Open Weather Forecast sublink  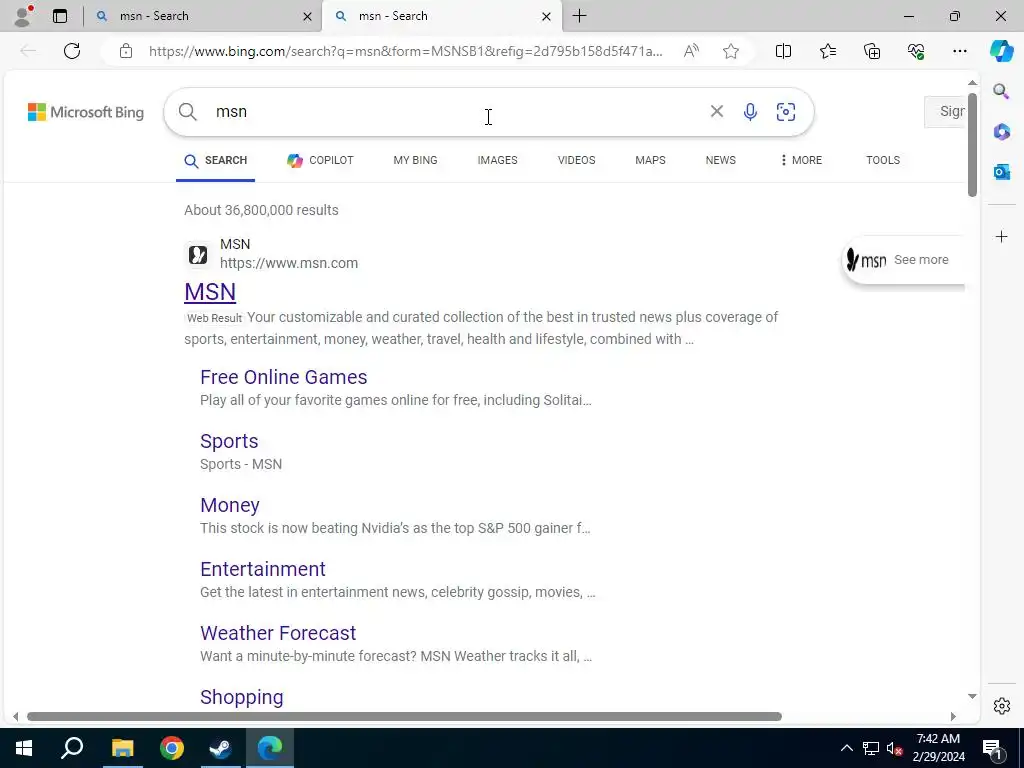[278, 633]
